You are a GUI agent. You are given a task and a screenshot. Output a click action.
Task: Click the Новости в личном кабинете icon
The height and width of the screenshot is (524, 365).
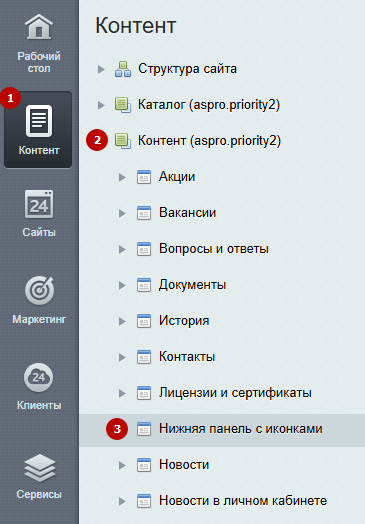click(144, 501)
